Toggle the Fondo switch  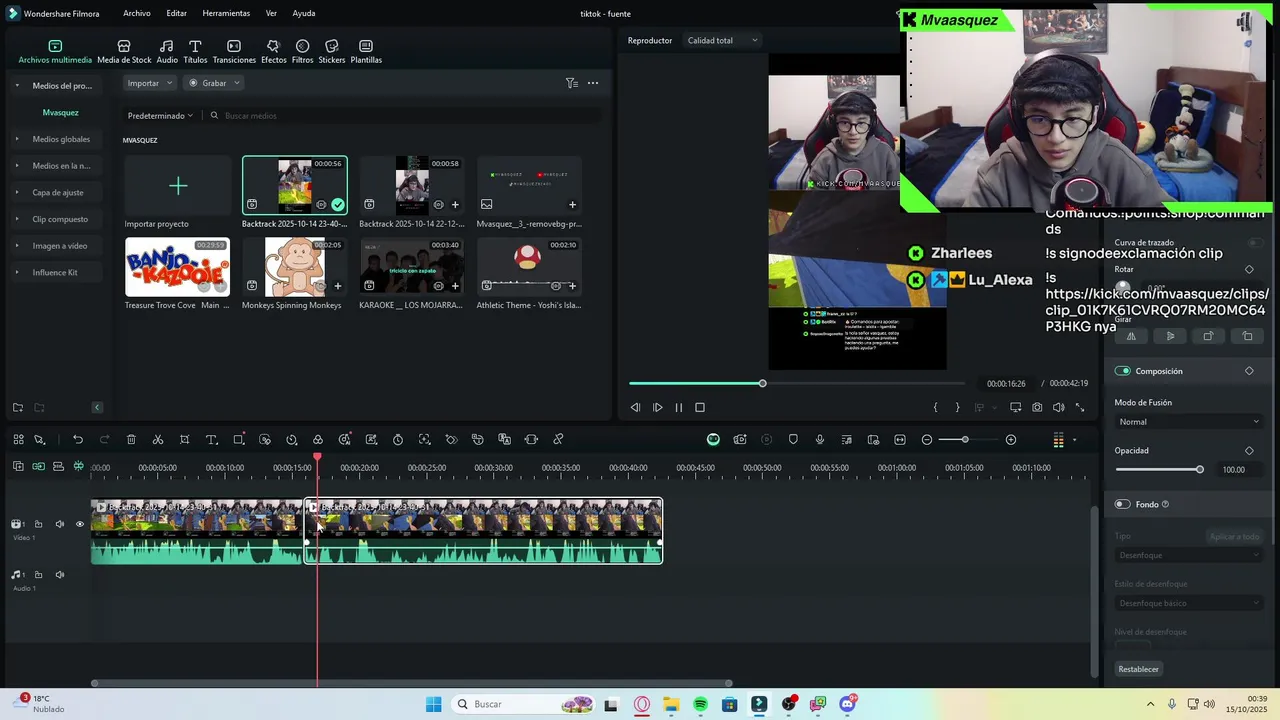(1123, 504)
